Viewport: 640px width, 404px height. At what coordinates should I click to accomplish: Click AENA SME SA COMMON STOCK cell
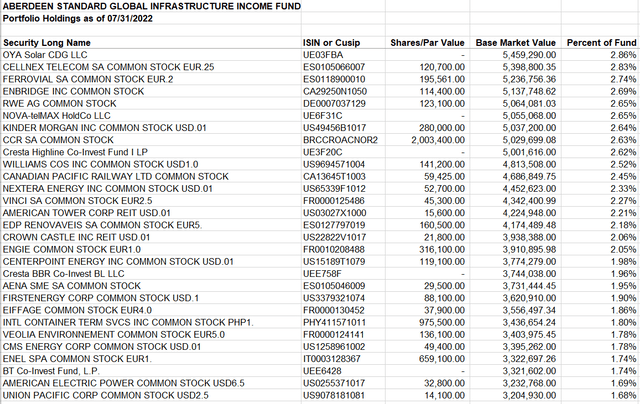[x=71, y=286]
